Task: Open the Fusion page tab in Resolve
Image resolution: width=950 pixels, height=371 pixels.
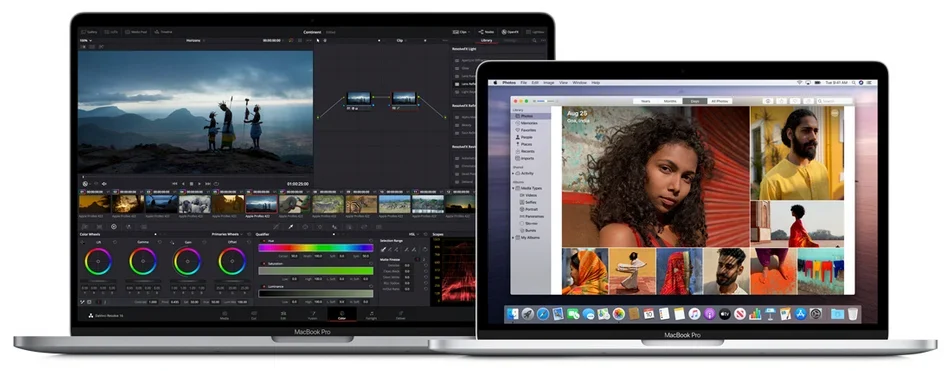Action: point(313,315)
